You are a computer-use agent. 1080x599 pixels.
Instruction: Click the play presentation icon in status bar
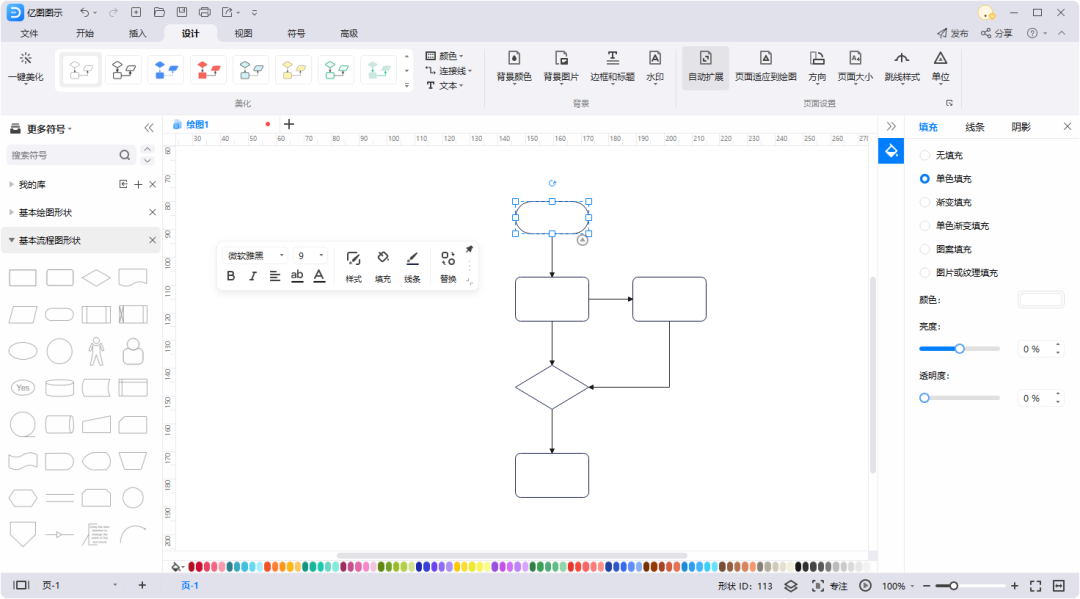865,586
